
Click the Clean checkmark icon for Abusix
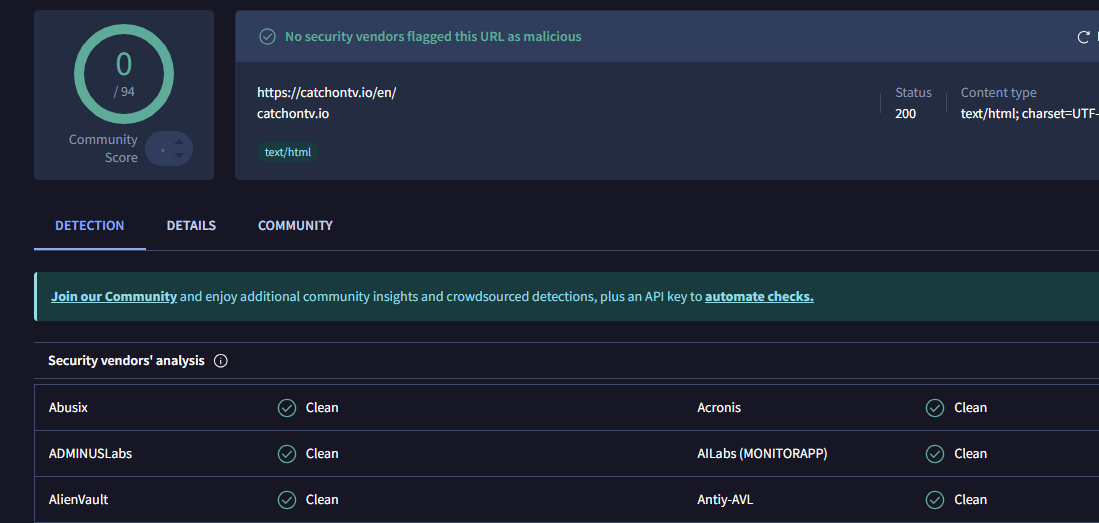coord(287,408)
